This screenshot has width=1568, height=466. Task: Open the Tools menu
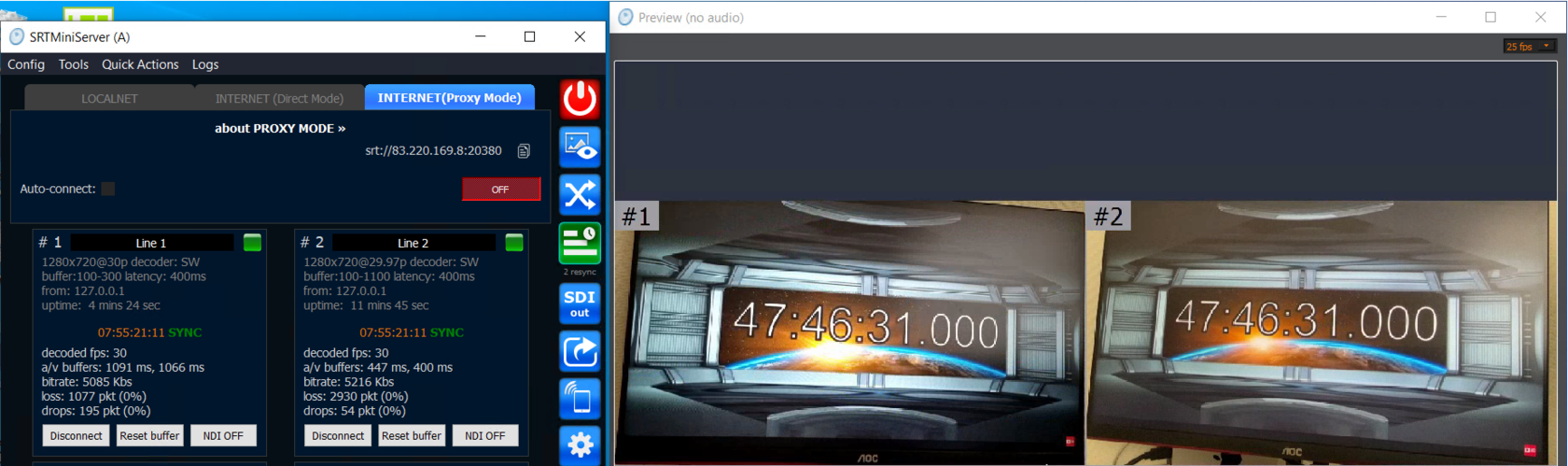click(x=74, y=64)
